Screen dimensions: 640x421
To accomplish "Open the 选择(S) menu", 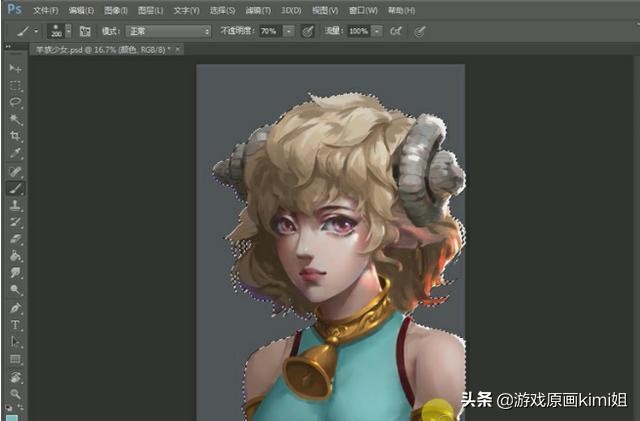I will tap(222, 11).
